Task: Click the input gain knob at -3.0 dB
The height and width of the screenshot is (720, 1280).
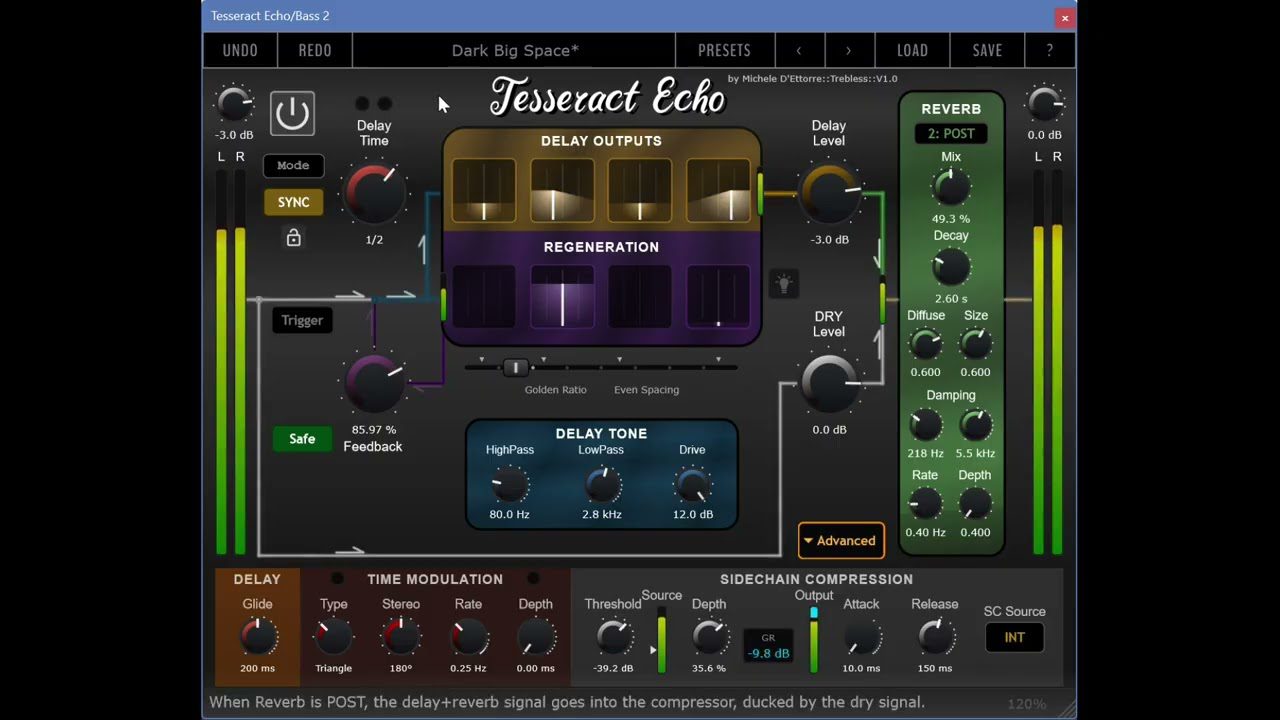Action: point(234,105)
